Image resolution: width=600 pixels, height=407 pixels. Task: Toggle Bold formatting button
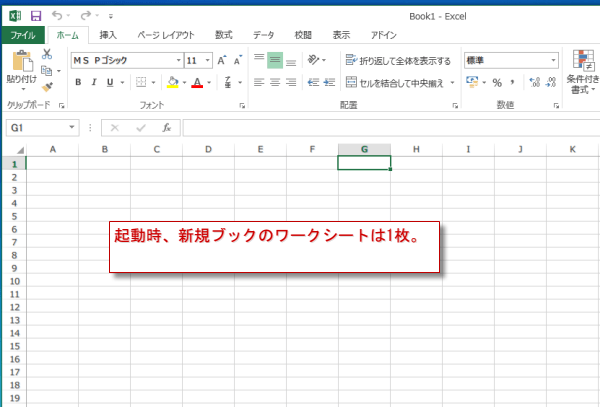(79, 82)
